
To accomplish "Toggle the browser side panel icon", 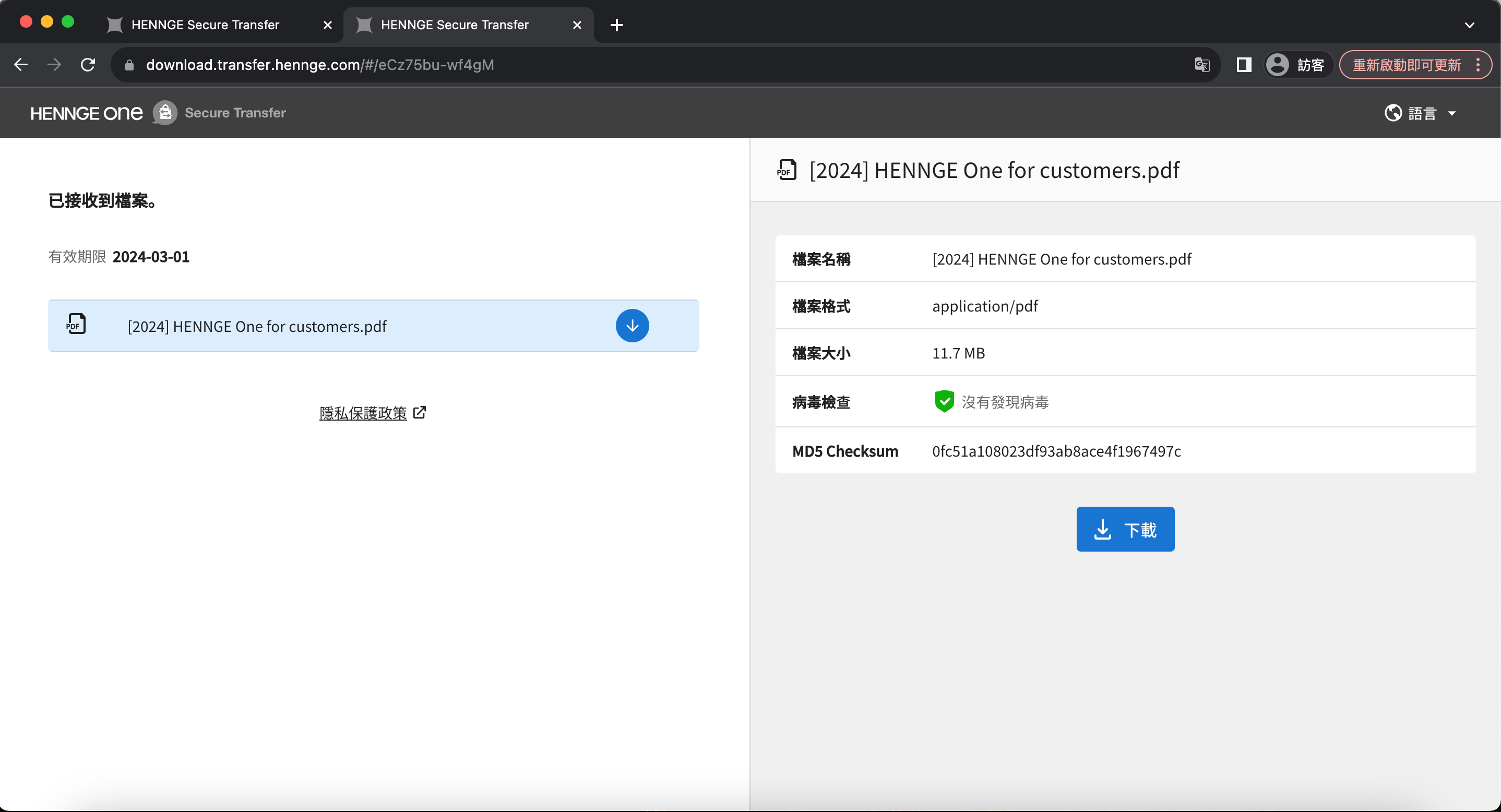I will pos(1244,65).
